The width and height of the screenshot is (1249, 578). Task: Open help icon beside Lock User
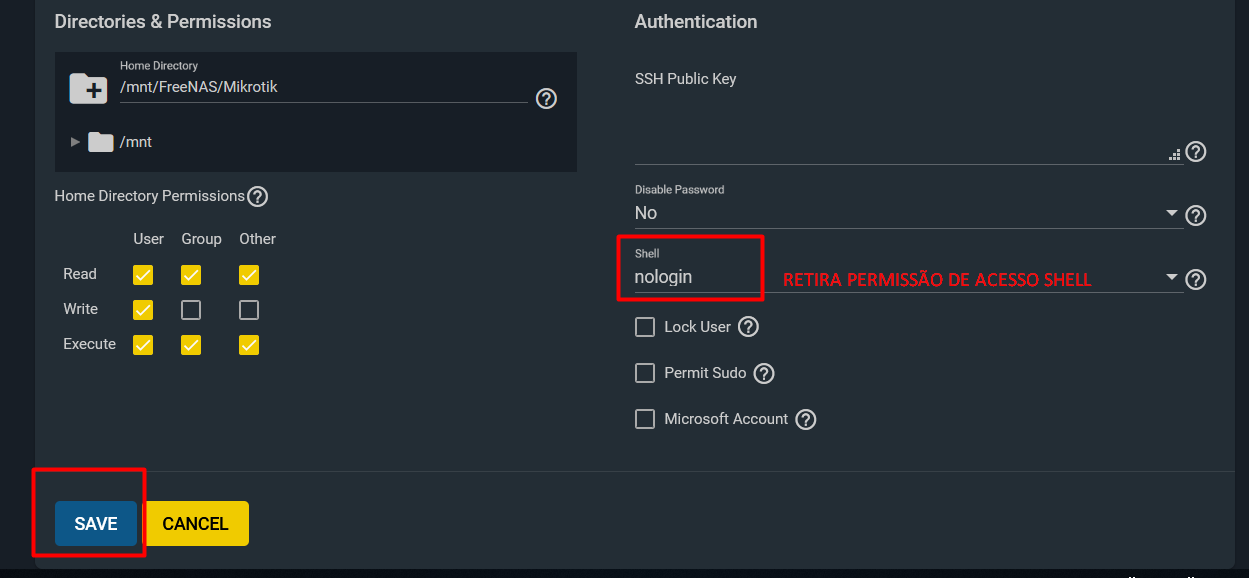(x=748, y=327)
